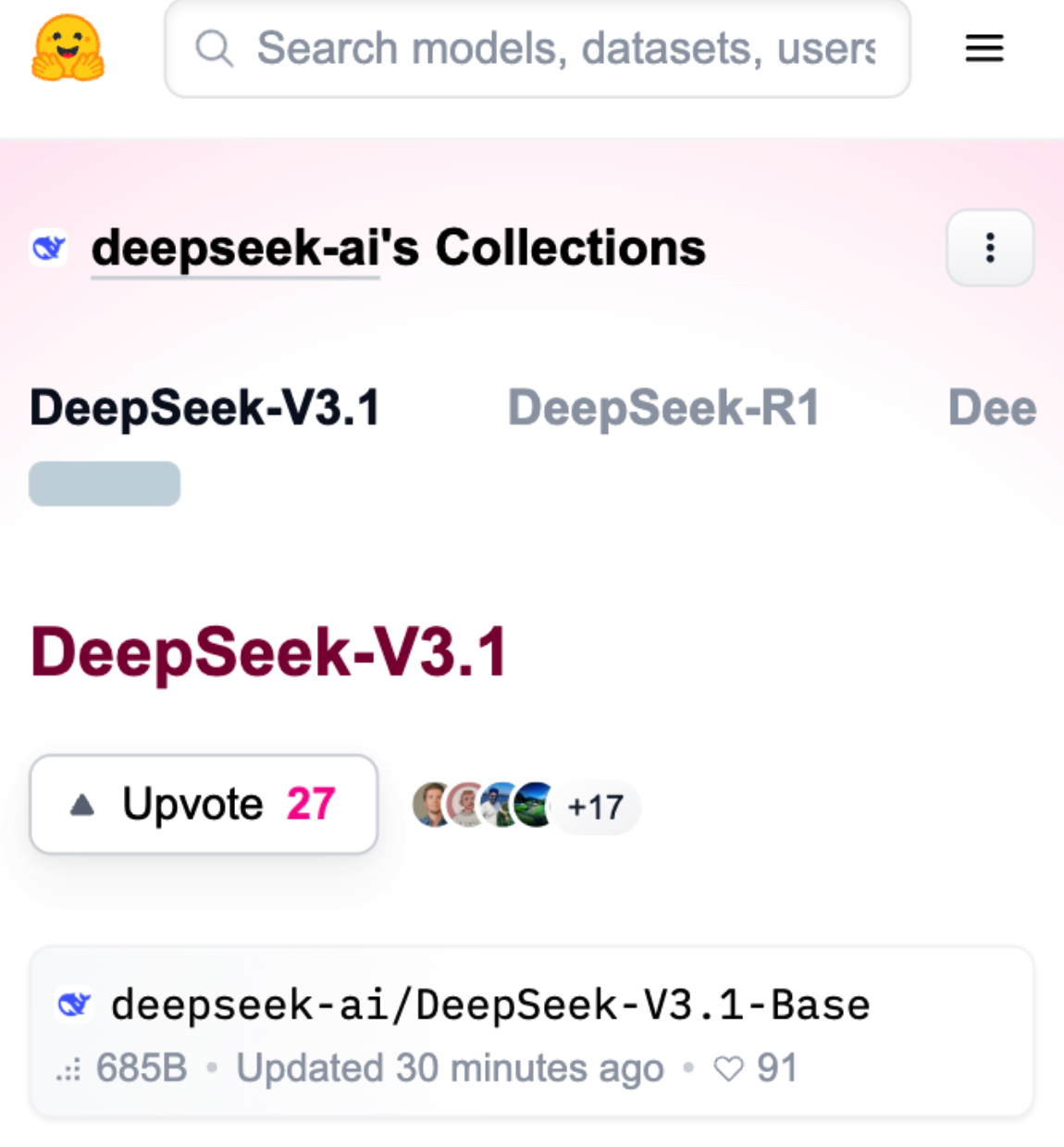This screenshot has height=1147, width=1064.
Task: Focus the search models, datasets, users field
Action: (564, 48)
